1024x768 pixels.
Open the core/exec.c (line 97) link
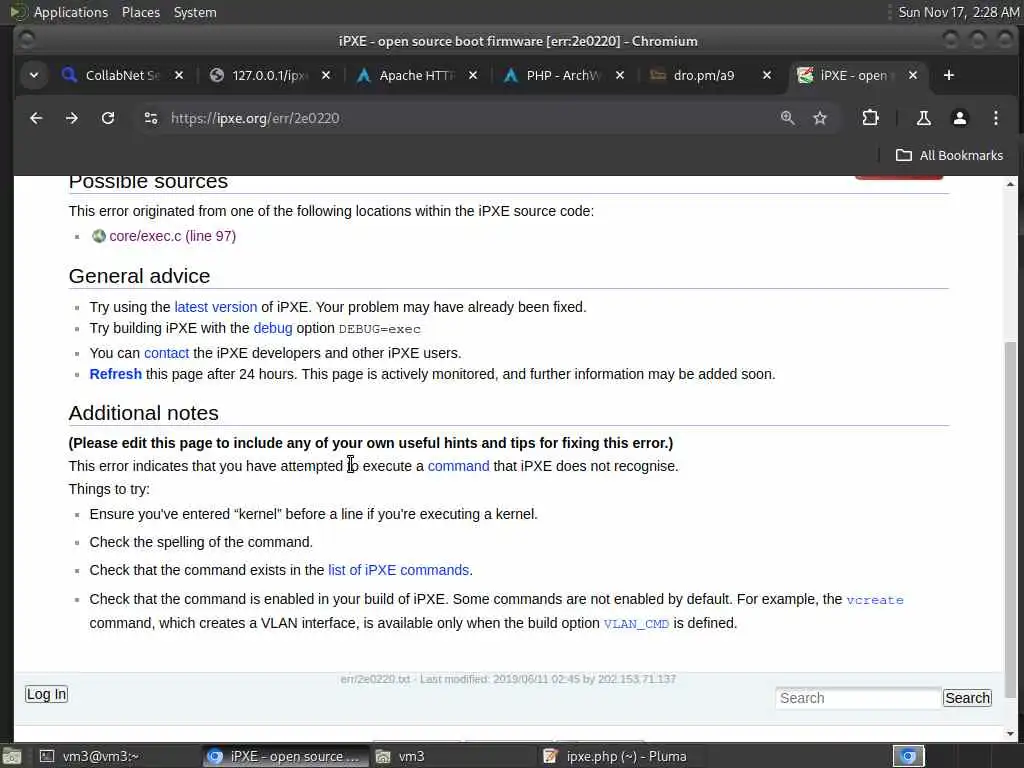pyautogui.click(x=172, y=236)
